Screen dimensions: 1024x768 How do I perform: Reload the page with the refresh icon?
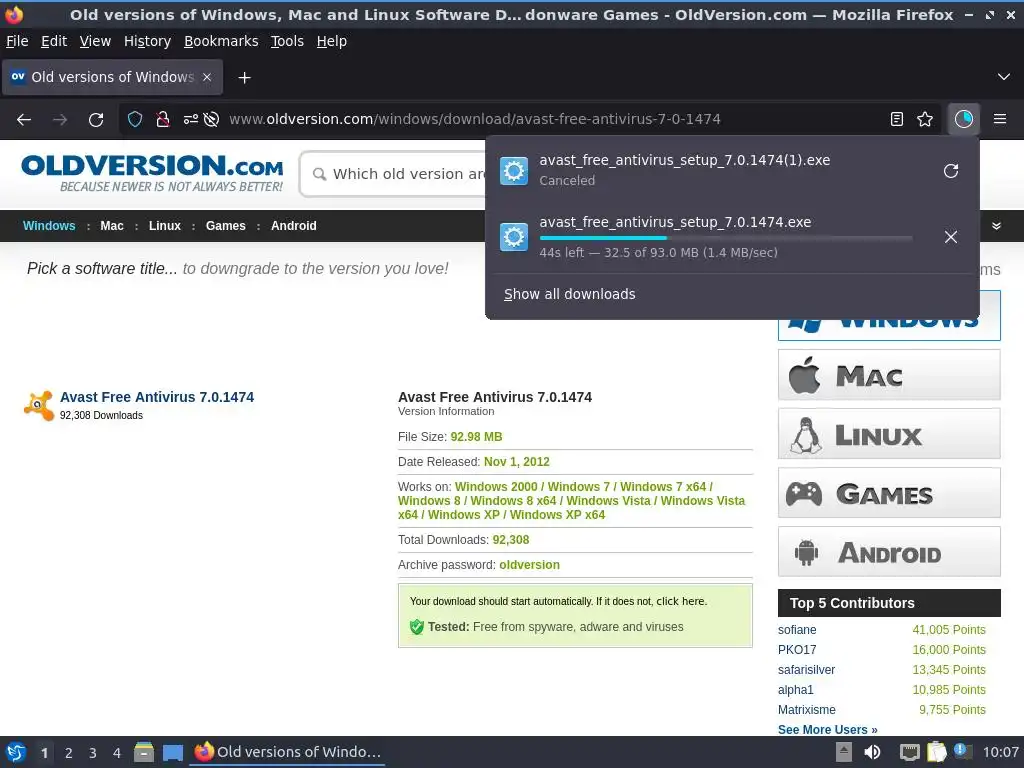pos(96,120)
